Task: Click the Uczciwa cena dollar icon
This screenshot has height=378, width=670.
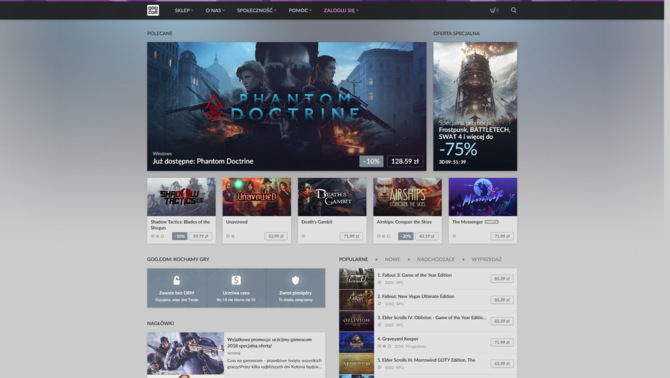Action: pyautogui.click(x=236, y=280)
